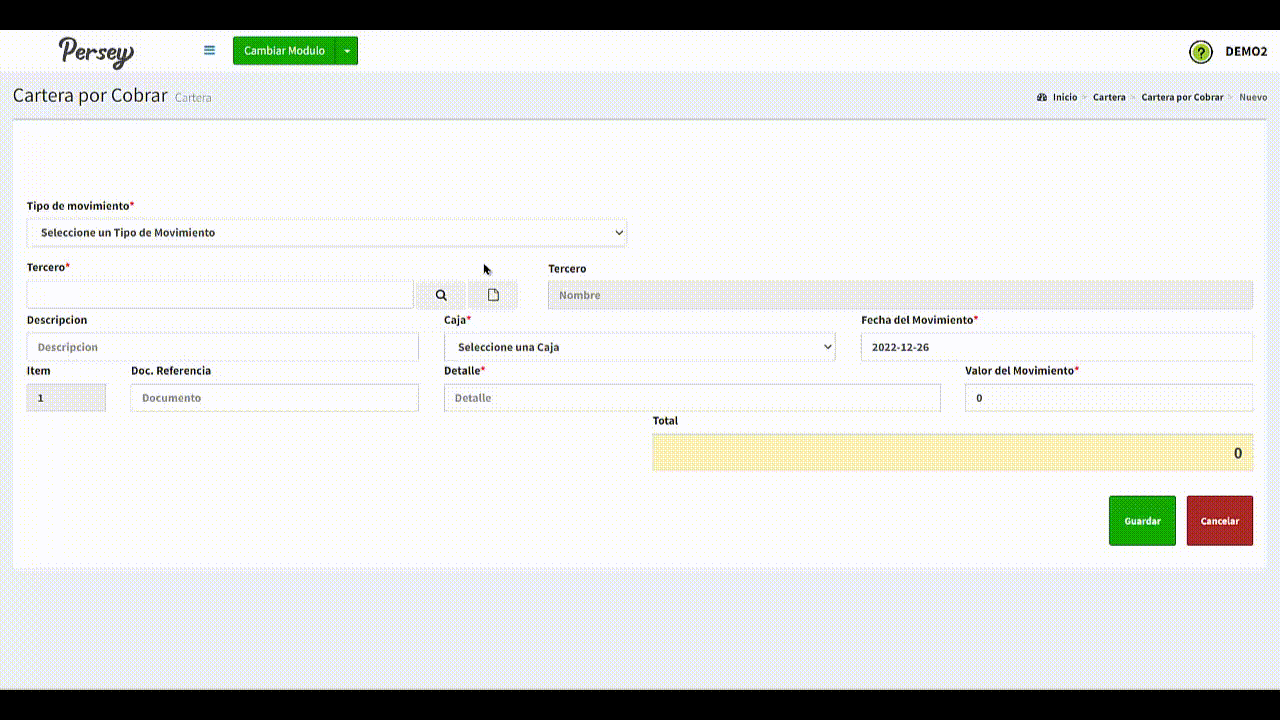The width and height of the screenshot is (1280, 720).
Task: Focus the Descripcion text field
Action: (222, 347)
